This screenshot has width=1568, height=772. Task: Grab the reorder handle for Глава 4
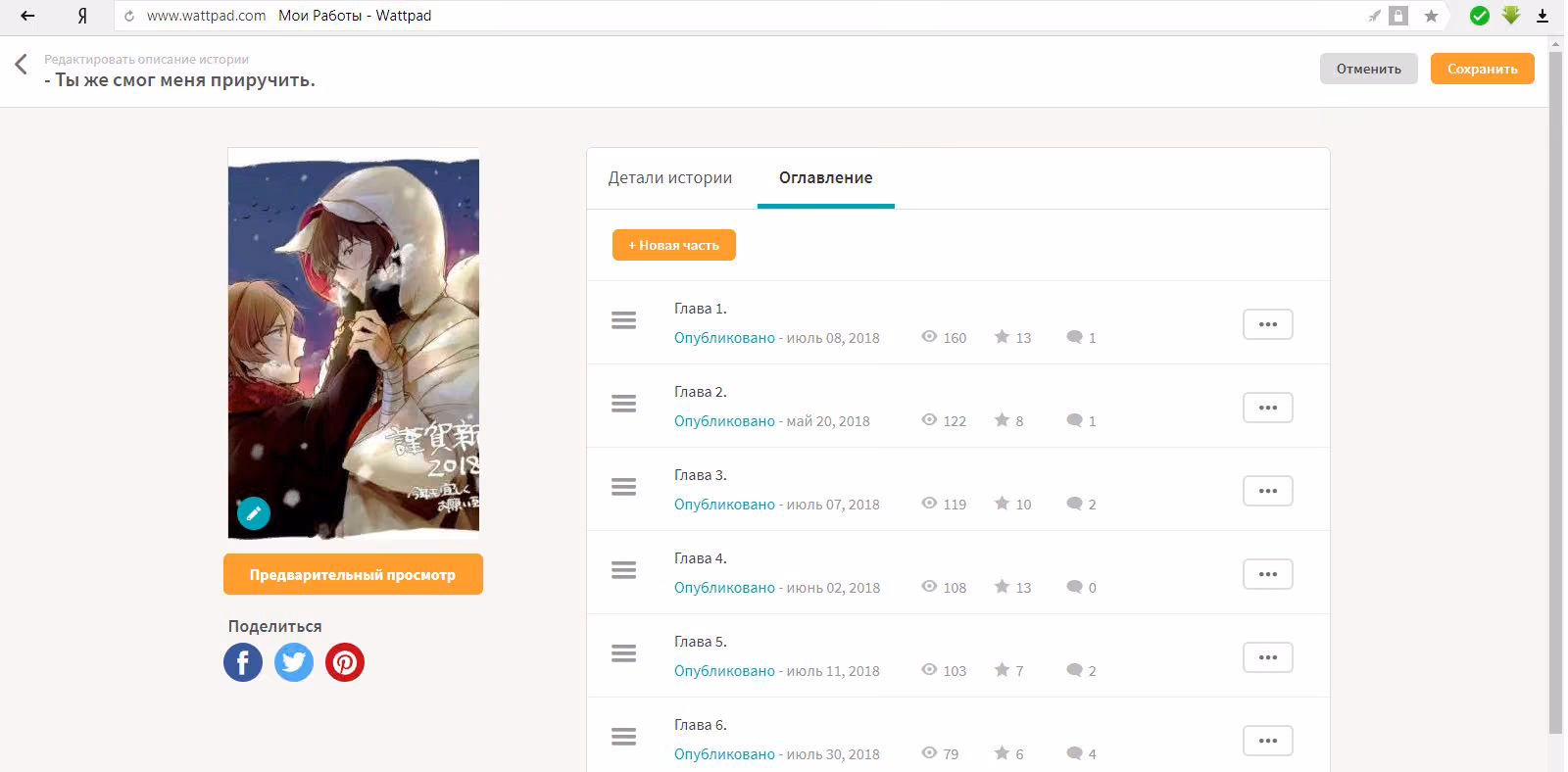624,570
